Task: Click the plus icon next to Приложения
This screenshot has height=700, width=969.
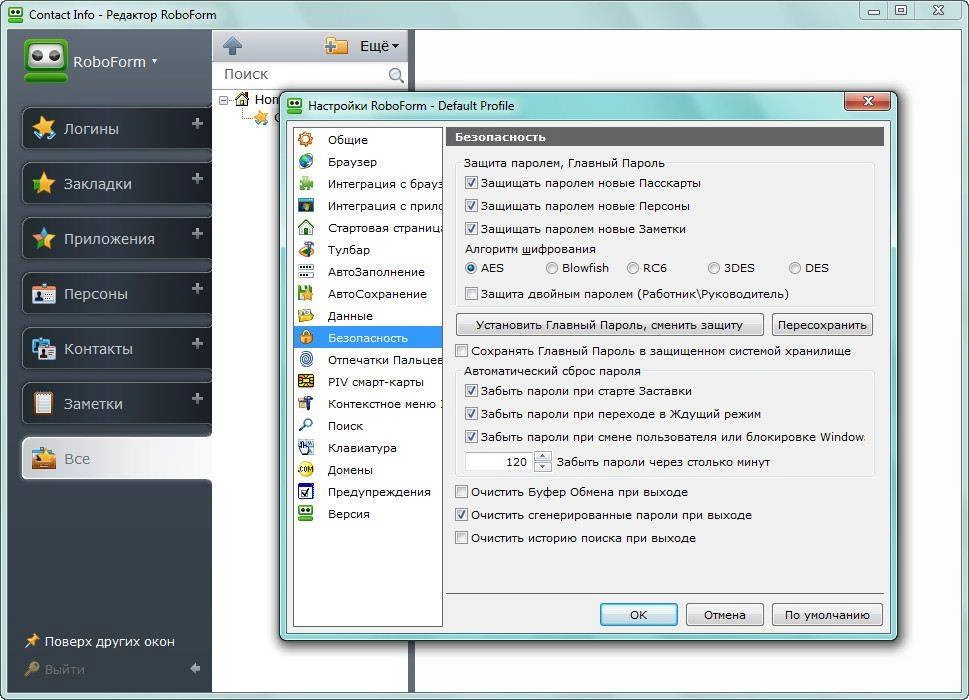Action: point(197,233)
